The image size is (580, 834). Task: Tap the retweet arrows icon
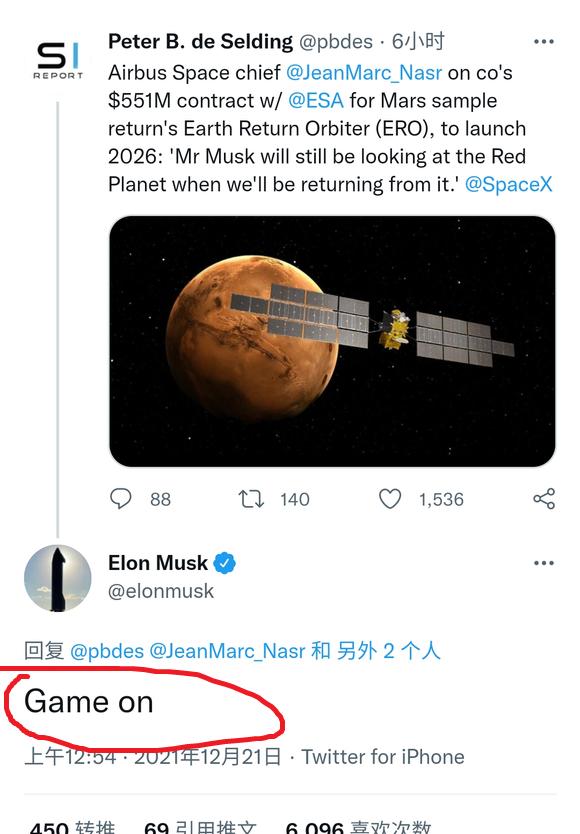(x=251, y=499)
